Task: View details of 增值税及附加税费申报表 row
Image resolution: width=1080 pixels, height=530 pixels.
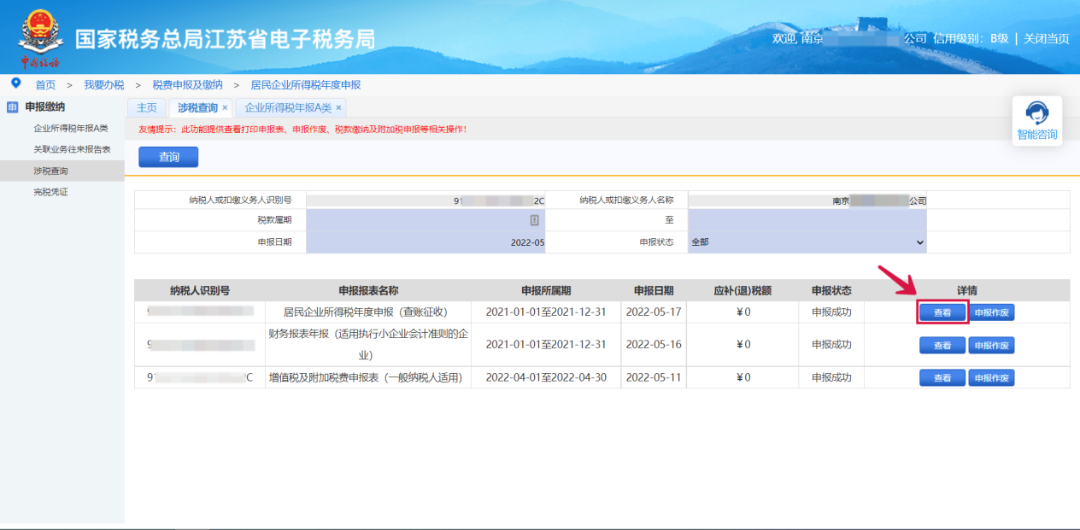Action: coord(942,378)
